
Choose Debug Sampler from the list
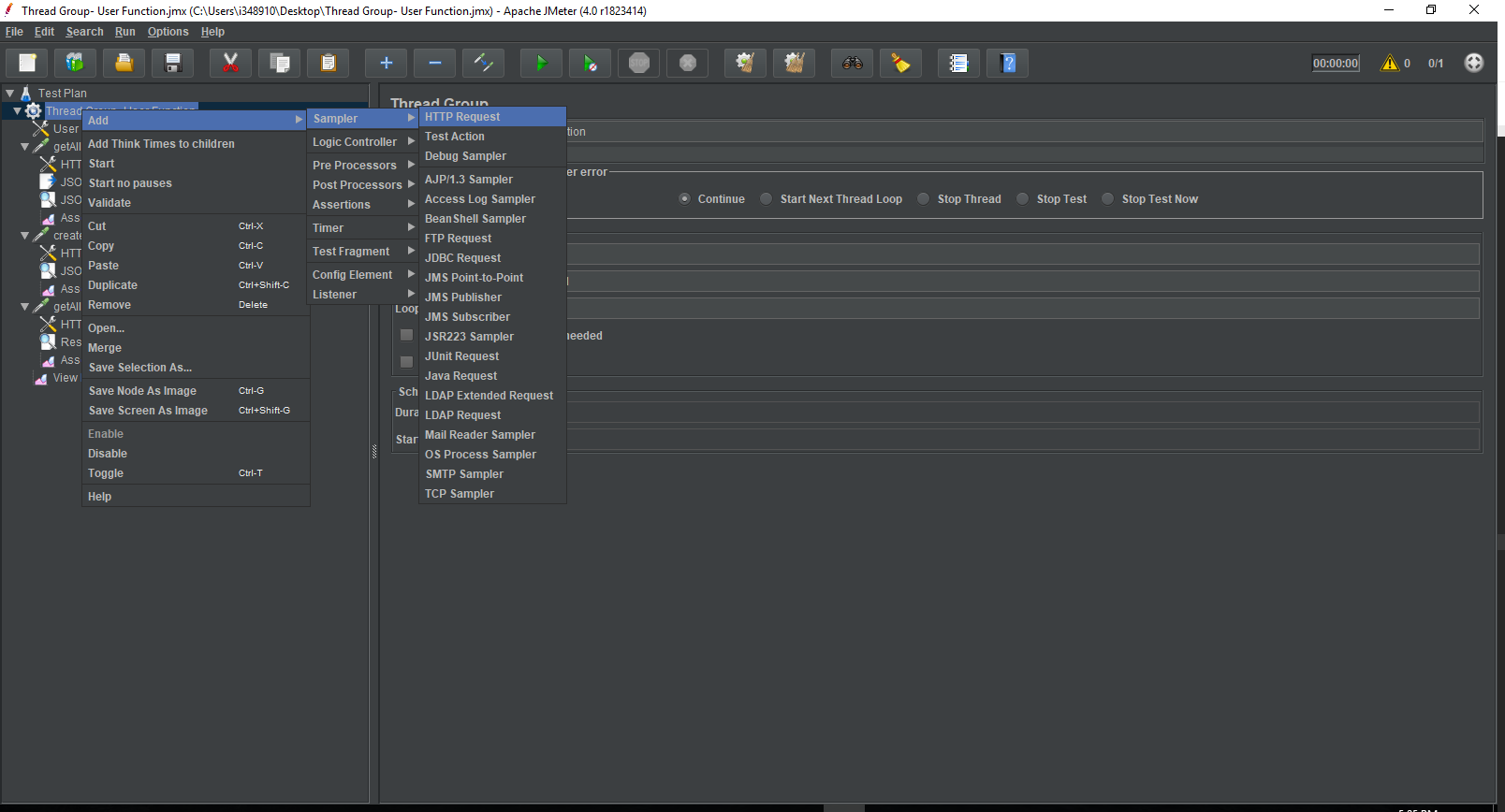(492, 156)
